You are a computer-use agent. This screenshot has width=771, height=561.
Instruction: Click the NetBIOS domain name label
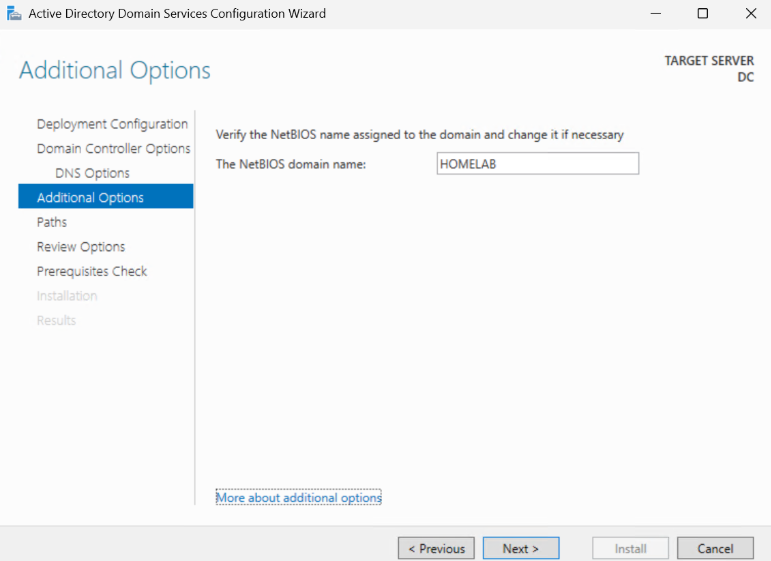[291, 164]
